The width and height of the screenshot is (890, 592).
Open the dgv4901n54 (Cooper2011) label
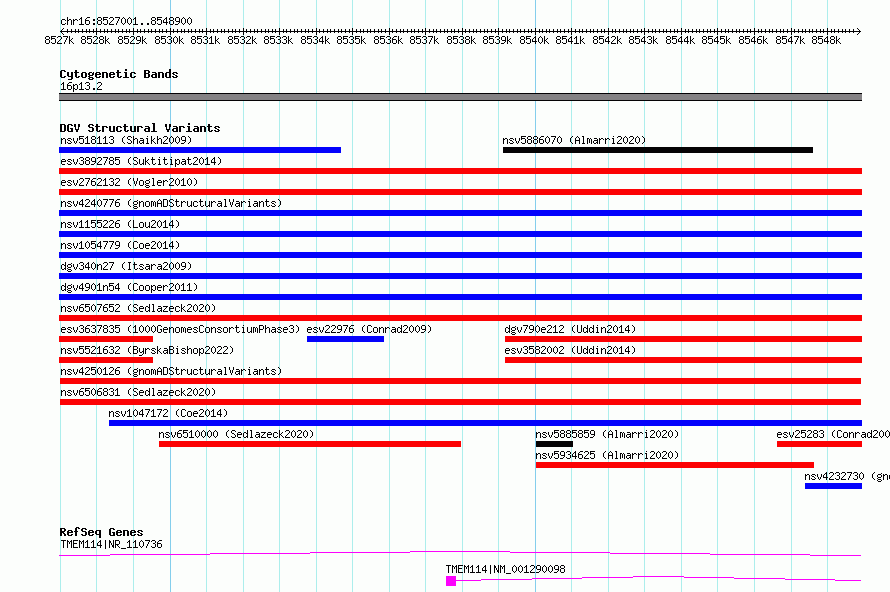[x=129, y=287]
